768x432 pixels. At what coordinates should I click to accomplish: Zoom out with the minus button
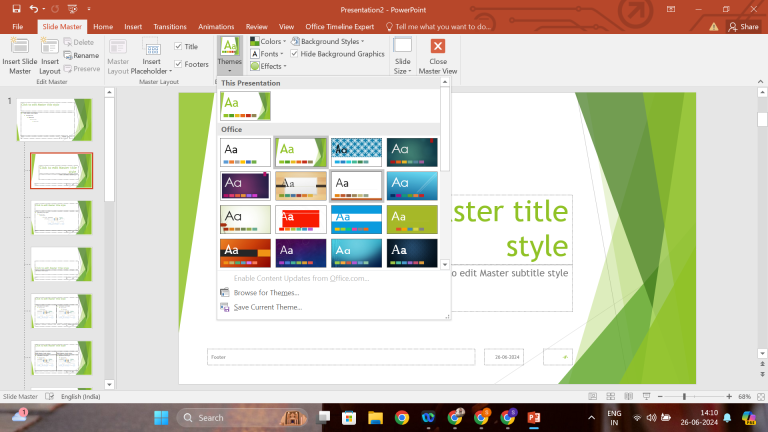point(660,396)
